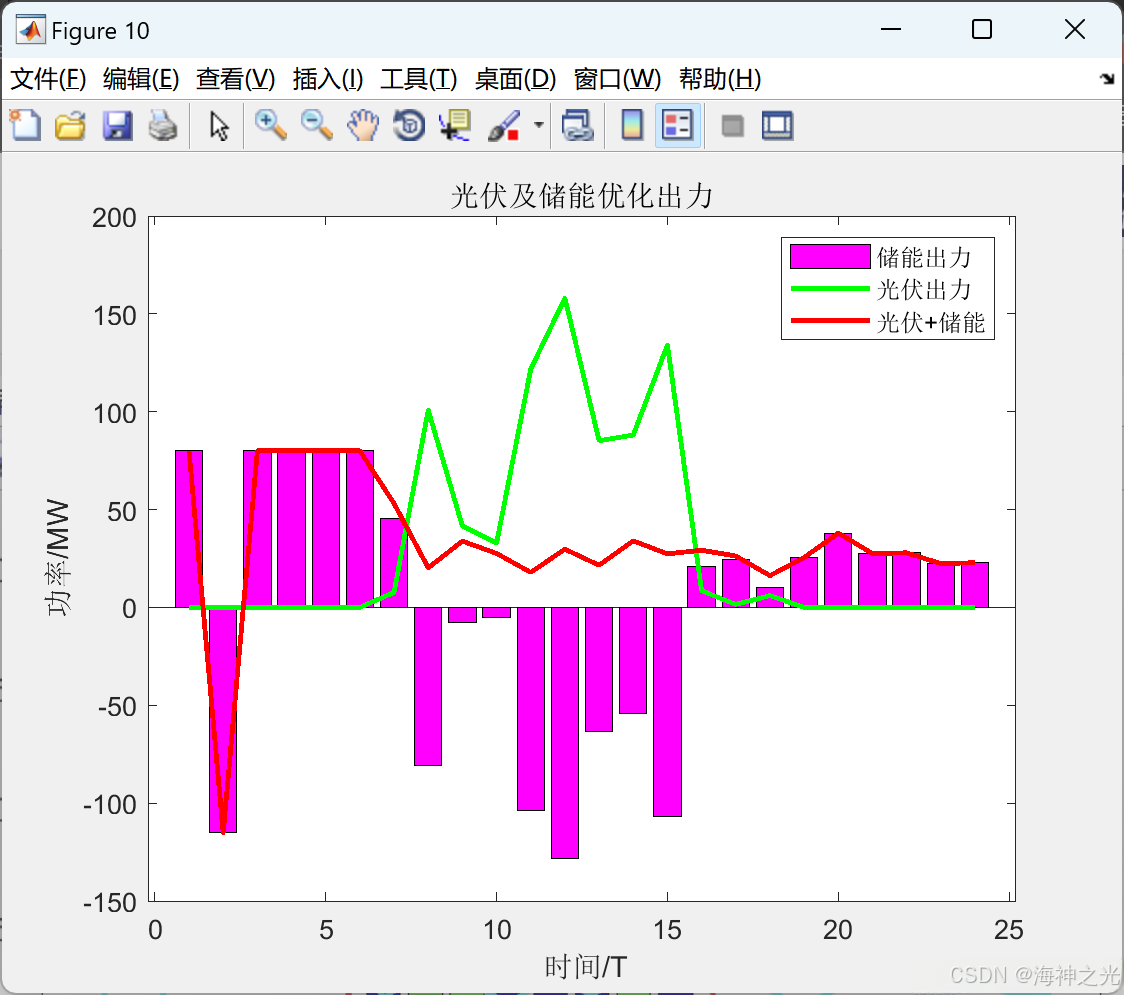Open the 编辑(E) menu
The width and height of the screenshot is (1124, 995).
140,79
